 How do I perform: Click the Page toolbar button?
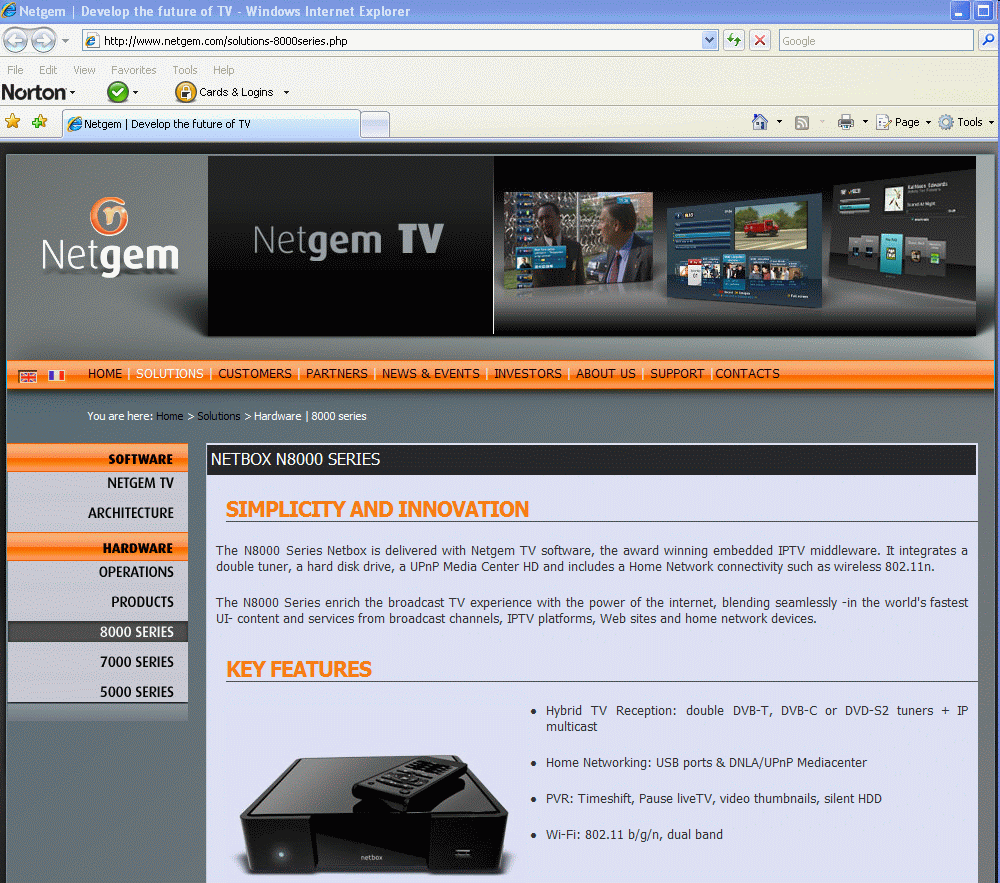point(898,122)
